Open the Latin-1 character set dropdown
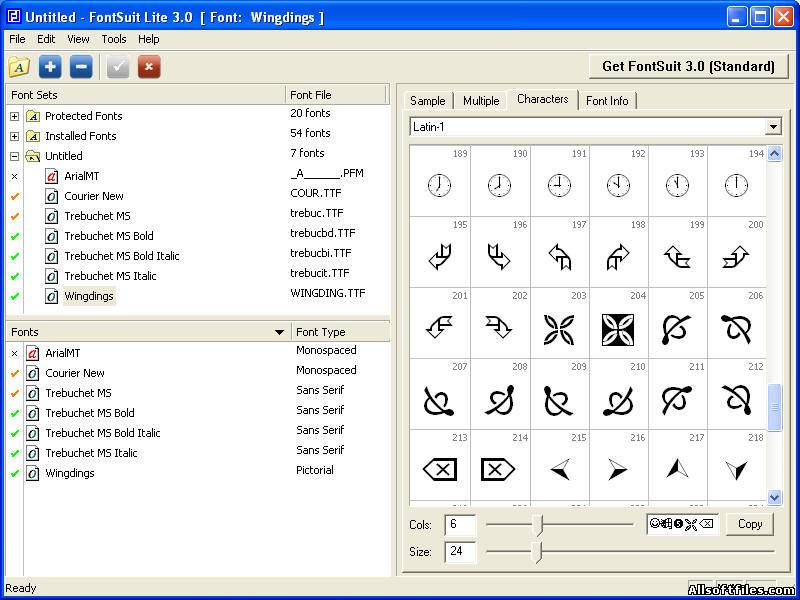This screenshot has width=800, height=600. point(773,127)
